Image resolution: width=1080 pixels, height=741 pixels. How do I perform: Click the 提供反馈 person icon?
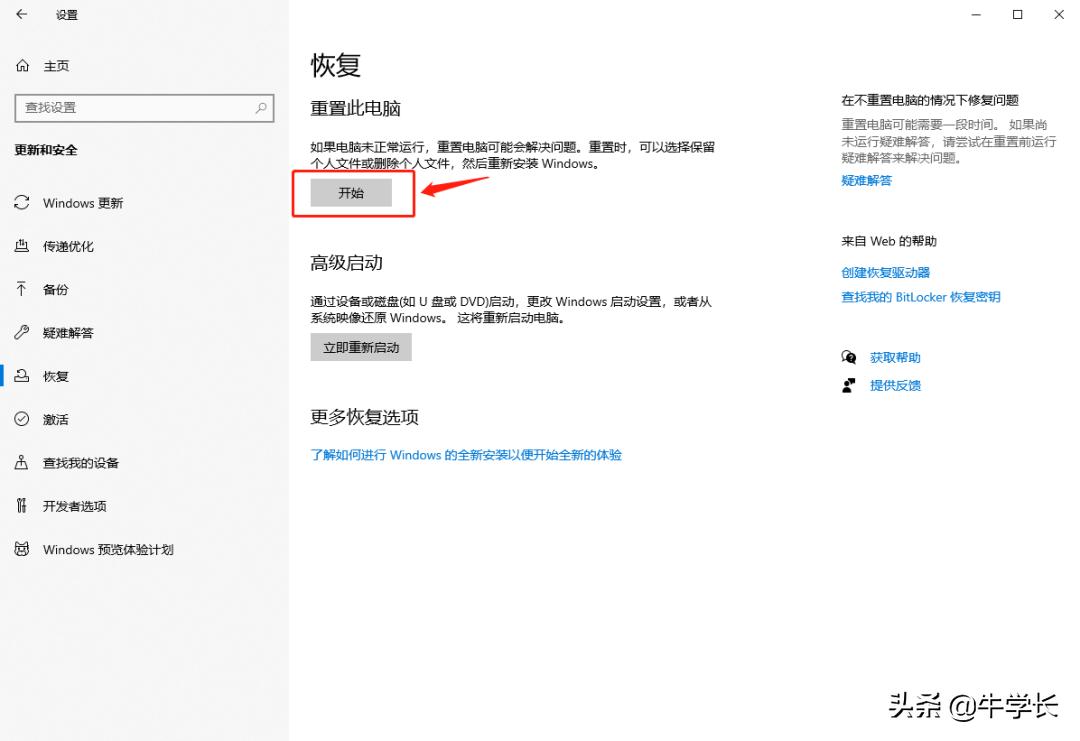pos(848,385)
